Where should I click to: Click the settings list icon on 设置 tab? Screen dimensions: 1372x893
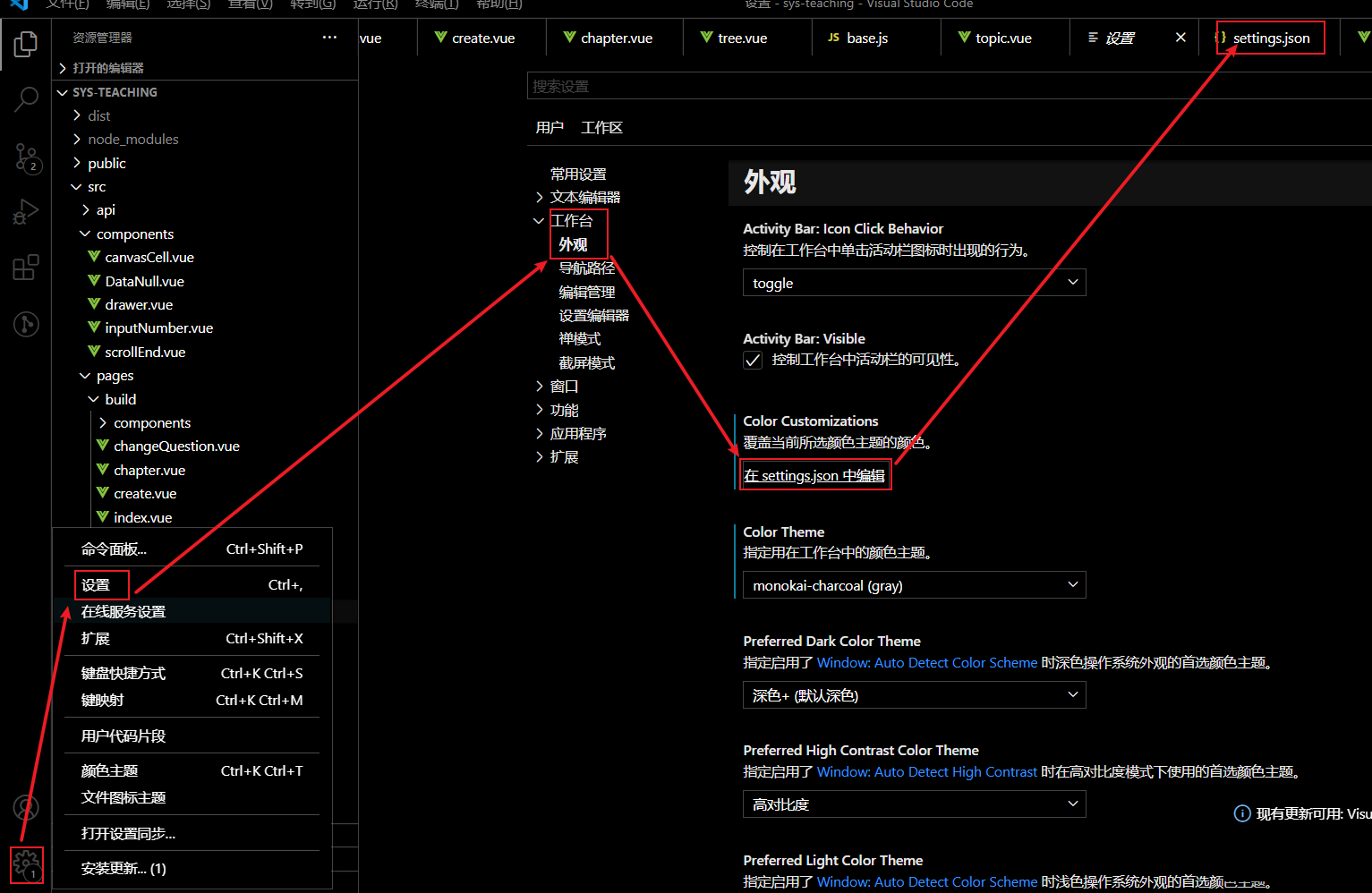tap(1093, 38)
